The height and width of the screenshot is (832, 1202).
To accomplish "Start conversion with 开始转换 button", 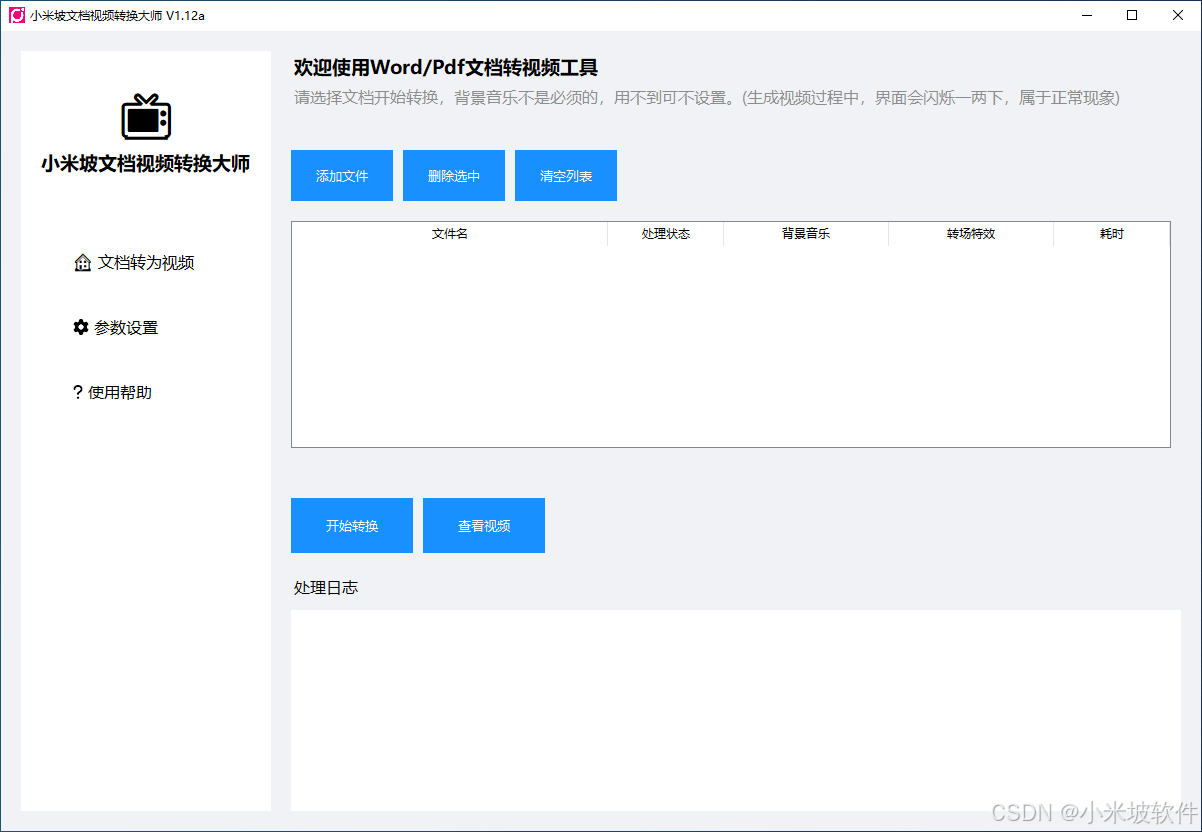I will pyautogui.click(x=352, y=525).
